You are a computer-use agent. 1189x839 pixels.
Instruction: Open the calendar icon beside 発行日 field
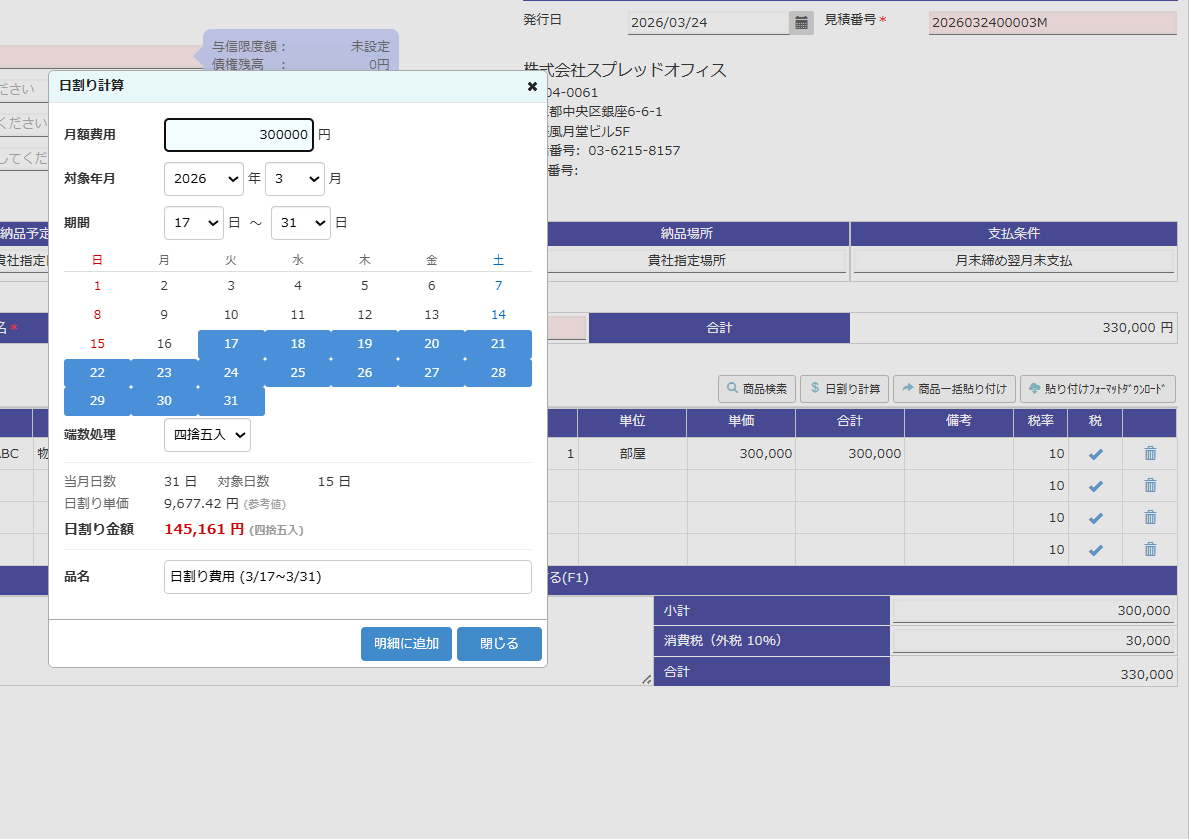(x=801, y=21)
